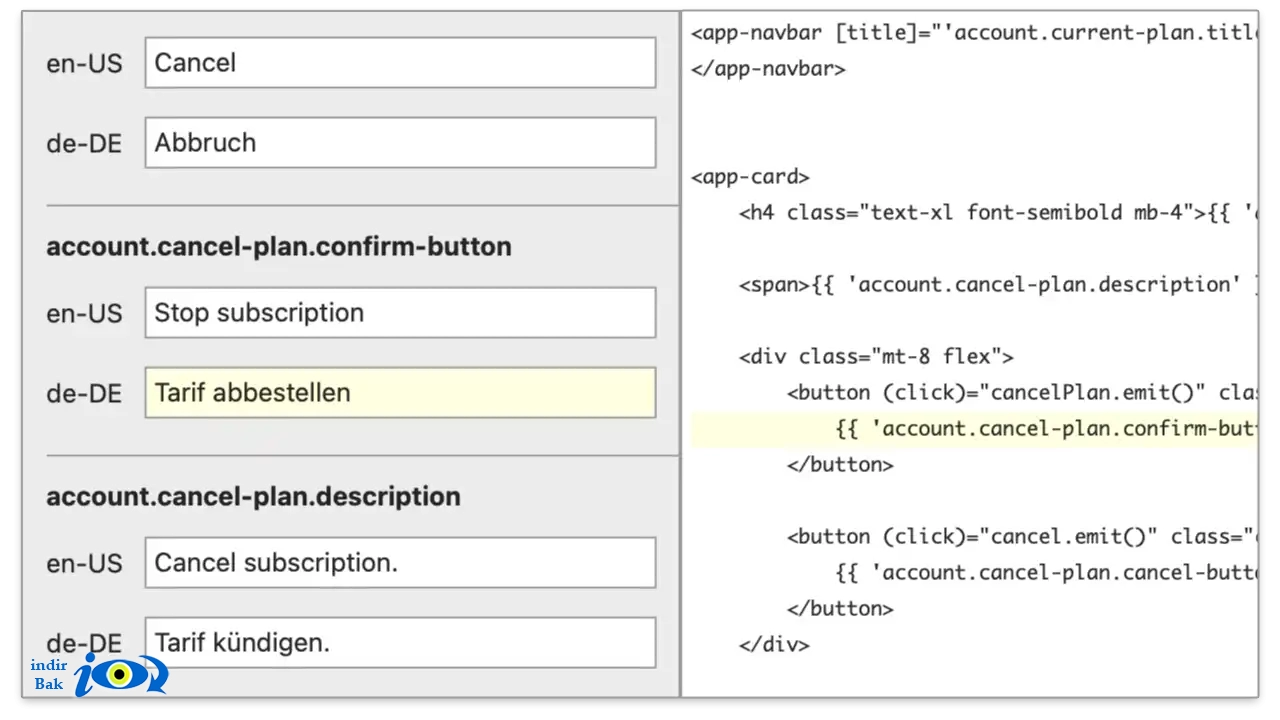
Task: Select the highlighted account.cancel-plan.confirm-button code line
Action: pyautogui.click(x=974, y=429)
